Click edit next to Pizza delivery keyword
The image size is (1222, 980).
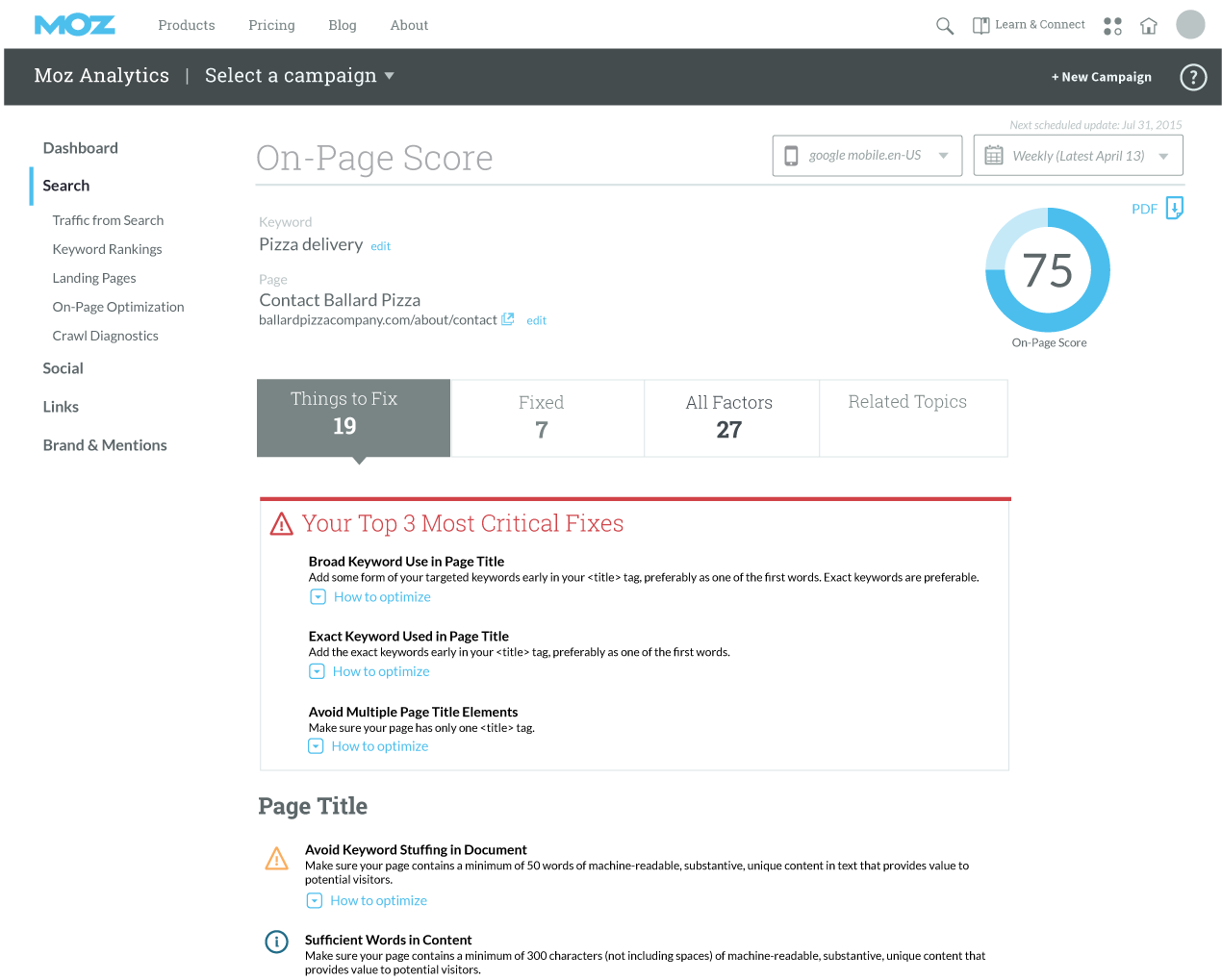[x=380, y=246]
